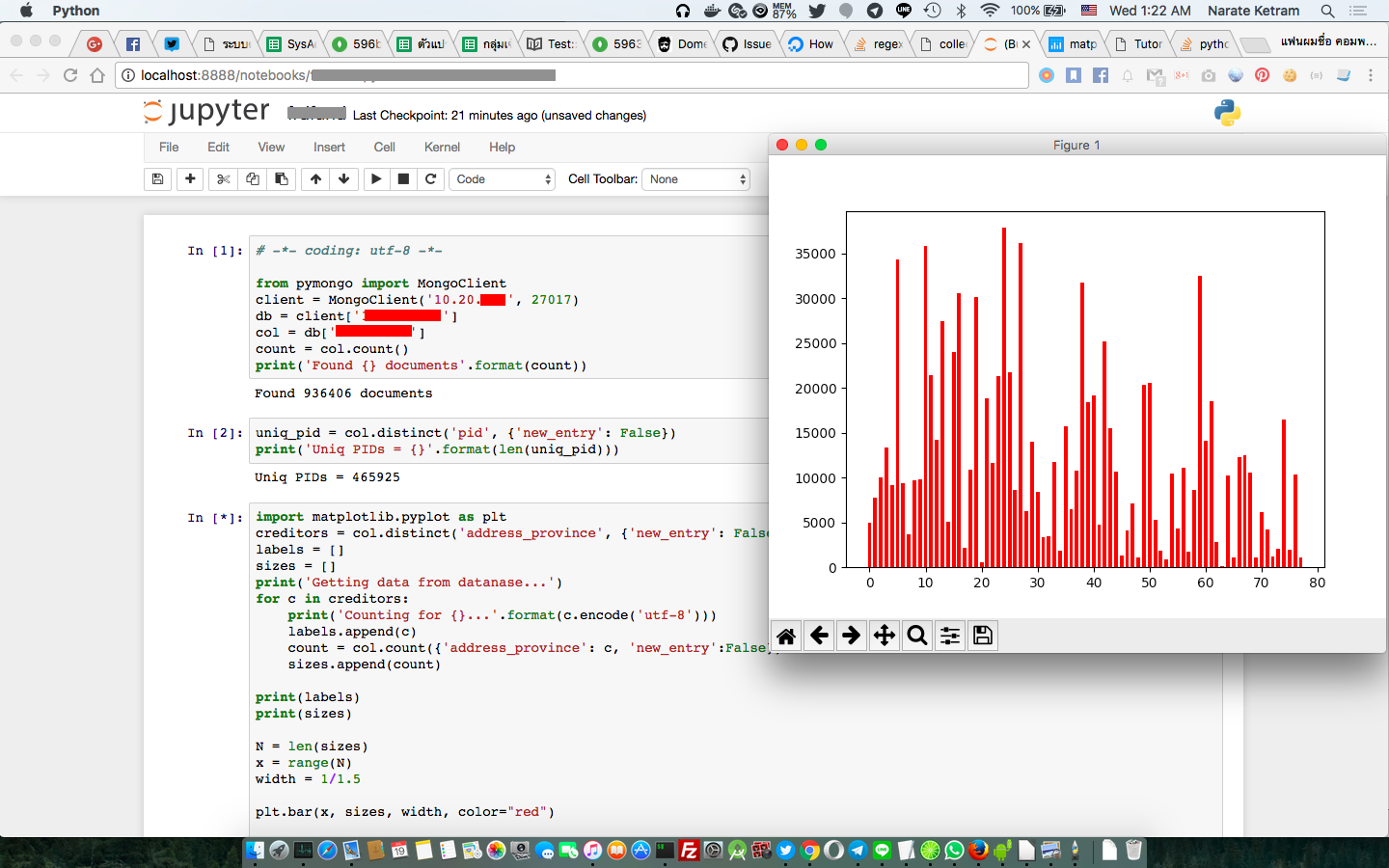Save the notebook with the save icon
This screenshot has width=1389, height=868.
[157, 178]
